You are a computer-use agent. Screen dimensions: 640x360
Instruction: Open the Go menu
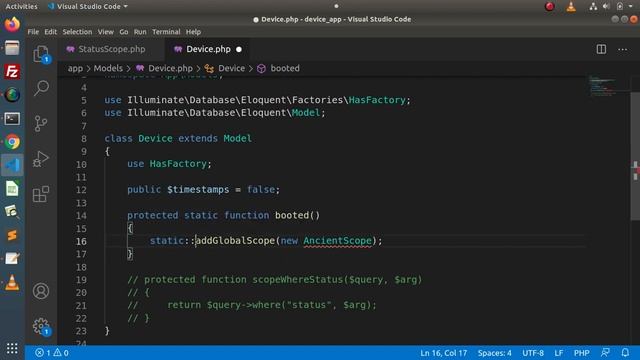click(x=124, y=32)
